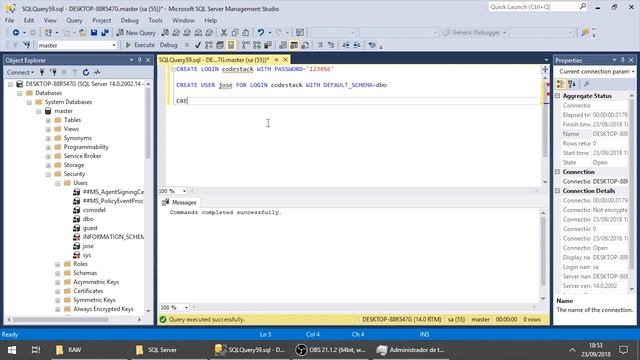640x360 pixels.
Task: Open the editor 100 % zoom dropdown
Action: tap(184, 191)
